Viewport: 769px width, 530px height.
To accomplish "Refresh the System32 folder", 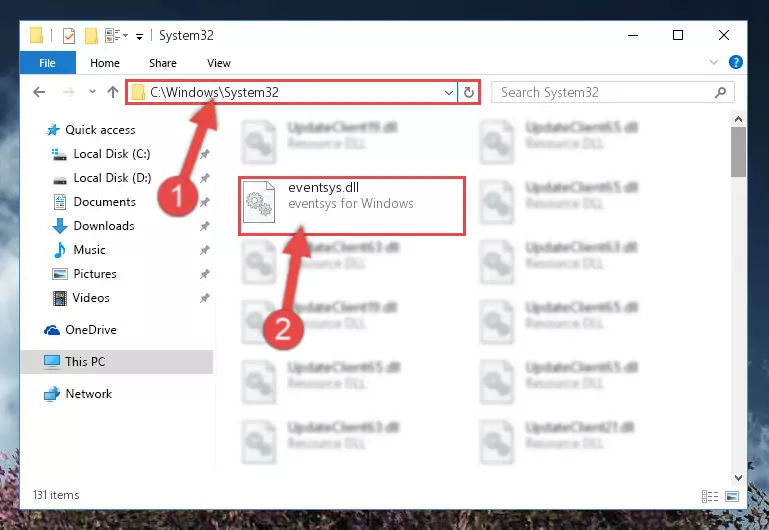I will click(469, 92).
